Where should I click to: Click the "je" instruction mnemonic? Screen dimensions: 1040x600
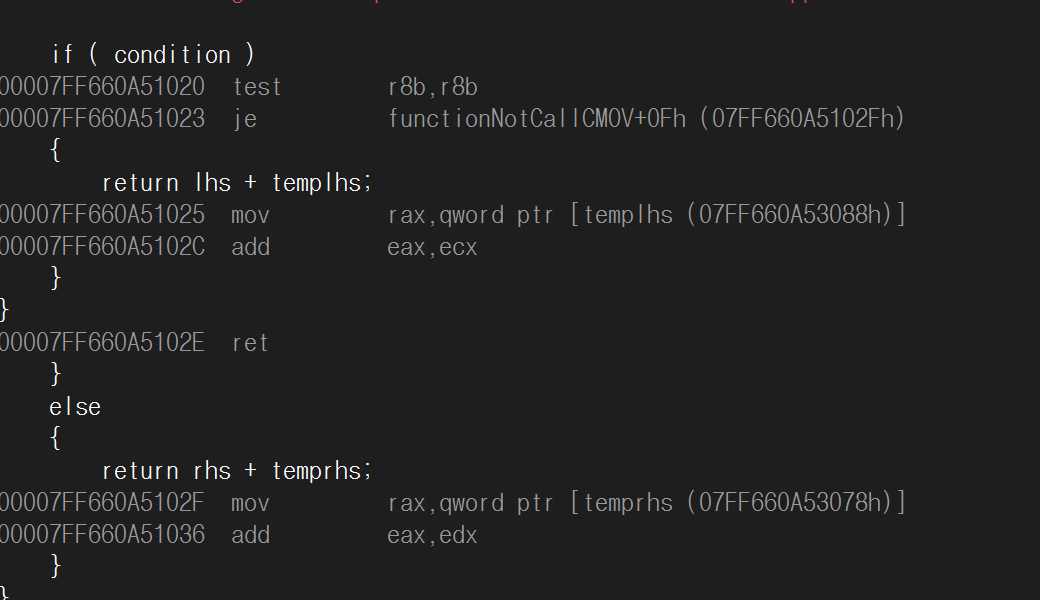[x=244, y=119]
